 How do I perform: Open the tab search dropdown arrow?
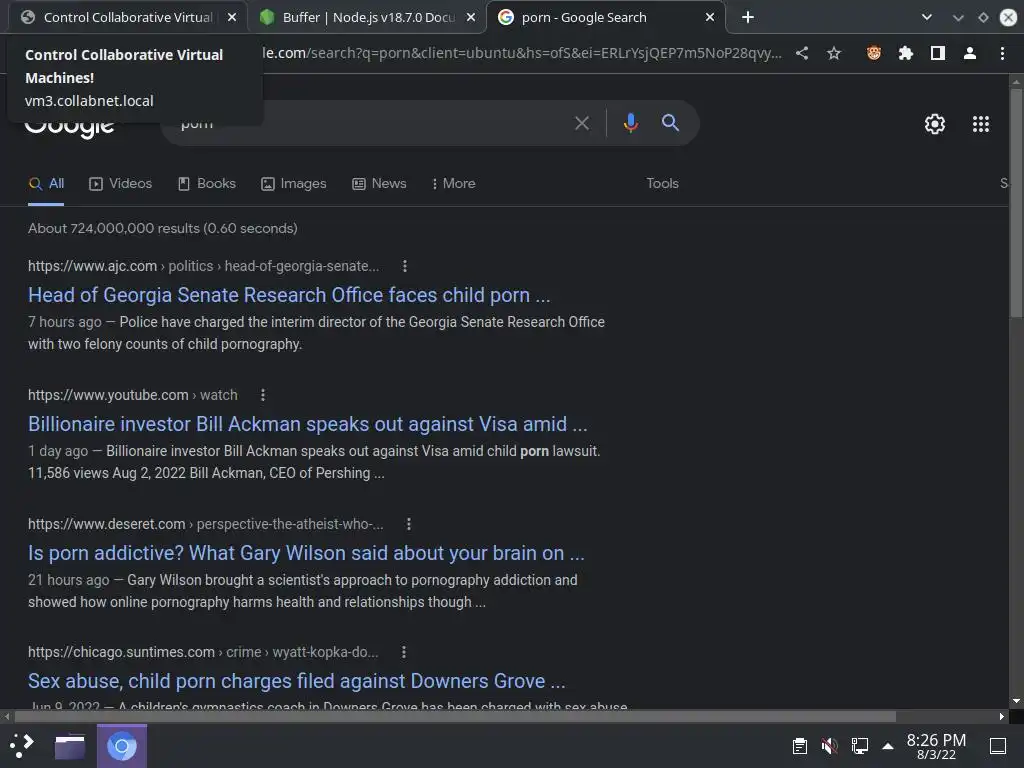926,18
